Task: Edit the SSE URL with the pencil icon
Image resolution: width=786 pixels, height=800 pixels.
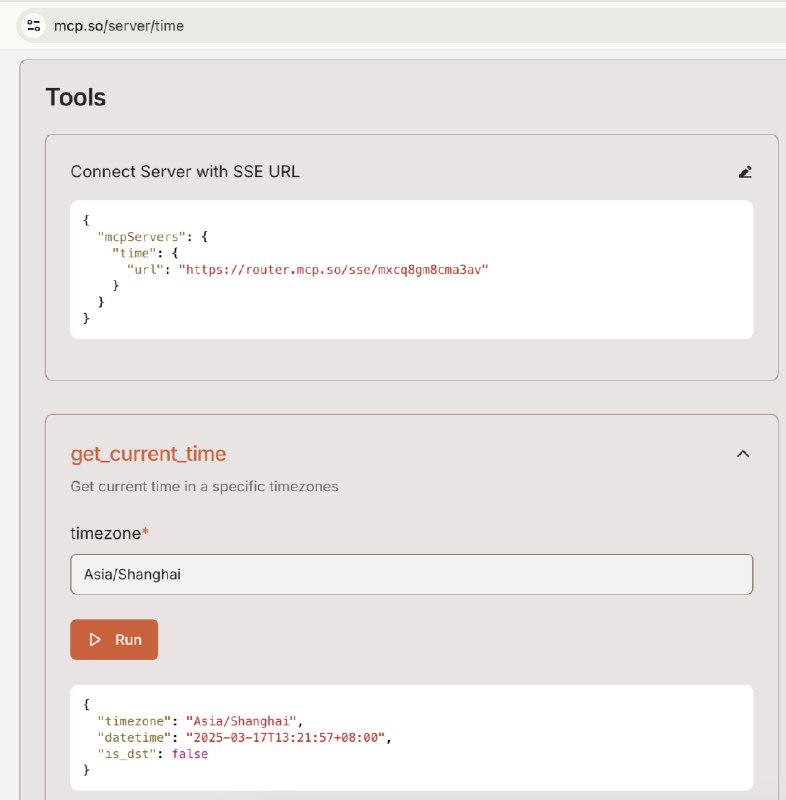Action: tap(745, 172)
